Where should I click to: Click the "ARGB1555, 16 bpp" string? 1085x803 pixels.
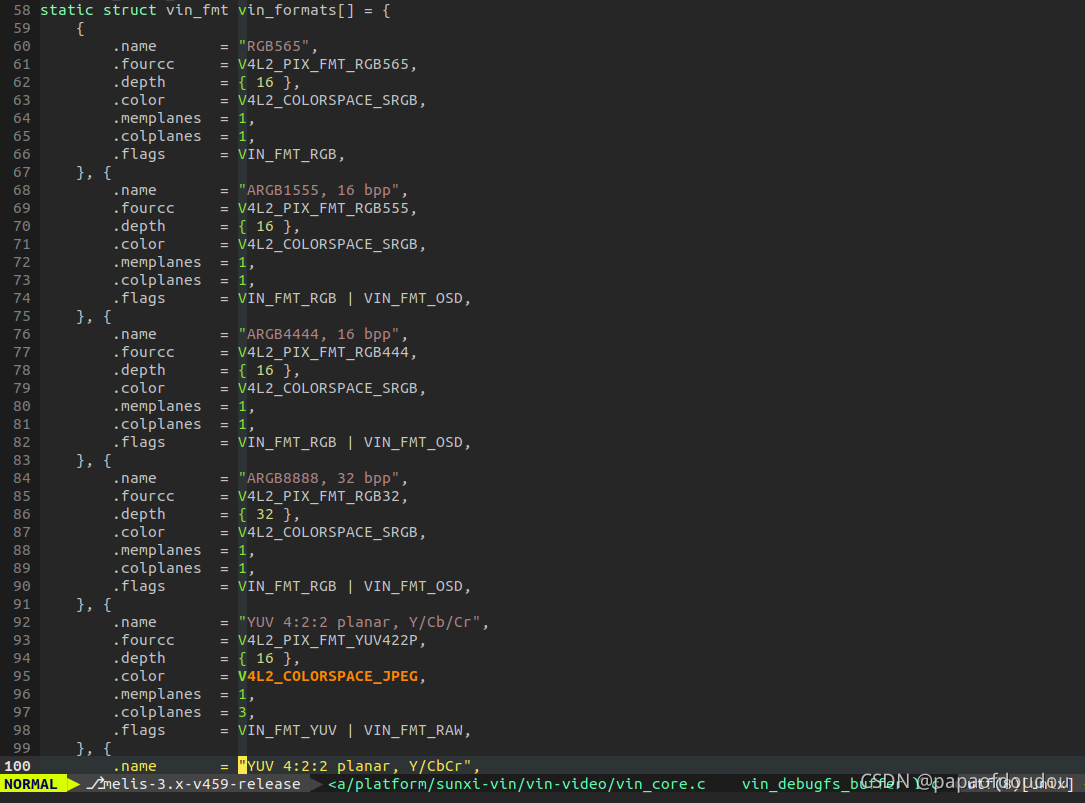(319, 190)
